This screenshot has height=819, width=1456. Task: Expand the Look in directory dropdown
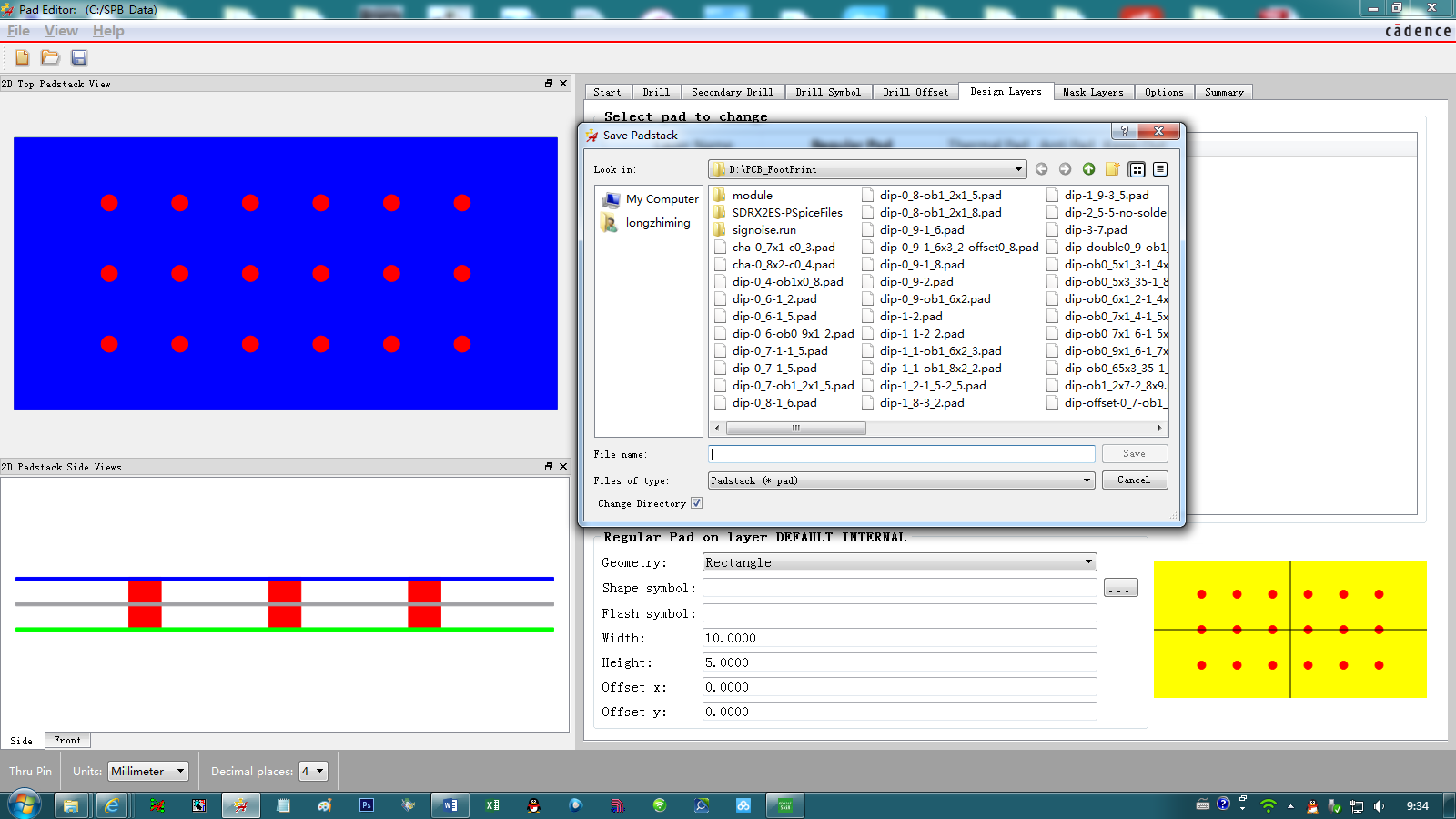(1017, 169)
